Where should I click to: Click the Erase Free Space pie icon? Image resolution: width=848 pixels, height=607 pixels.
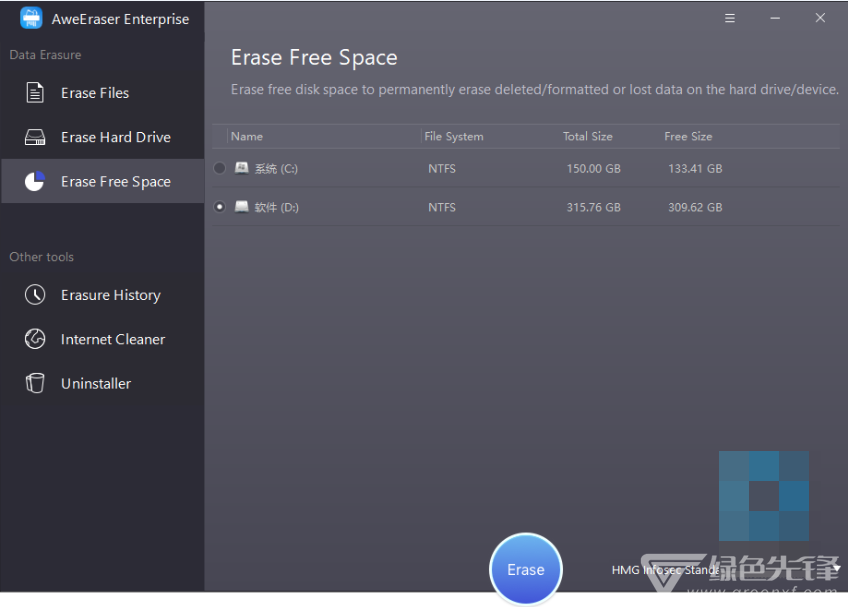click(x=35, y=181)
